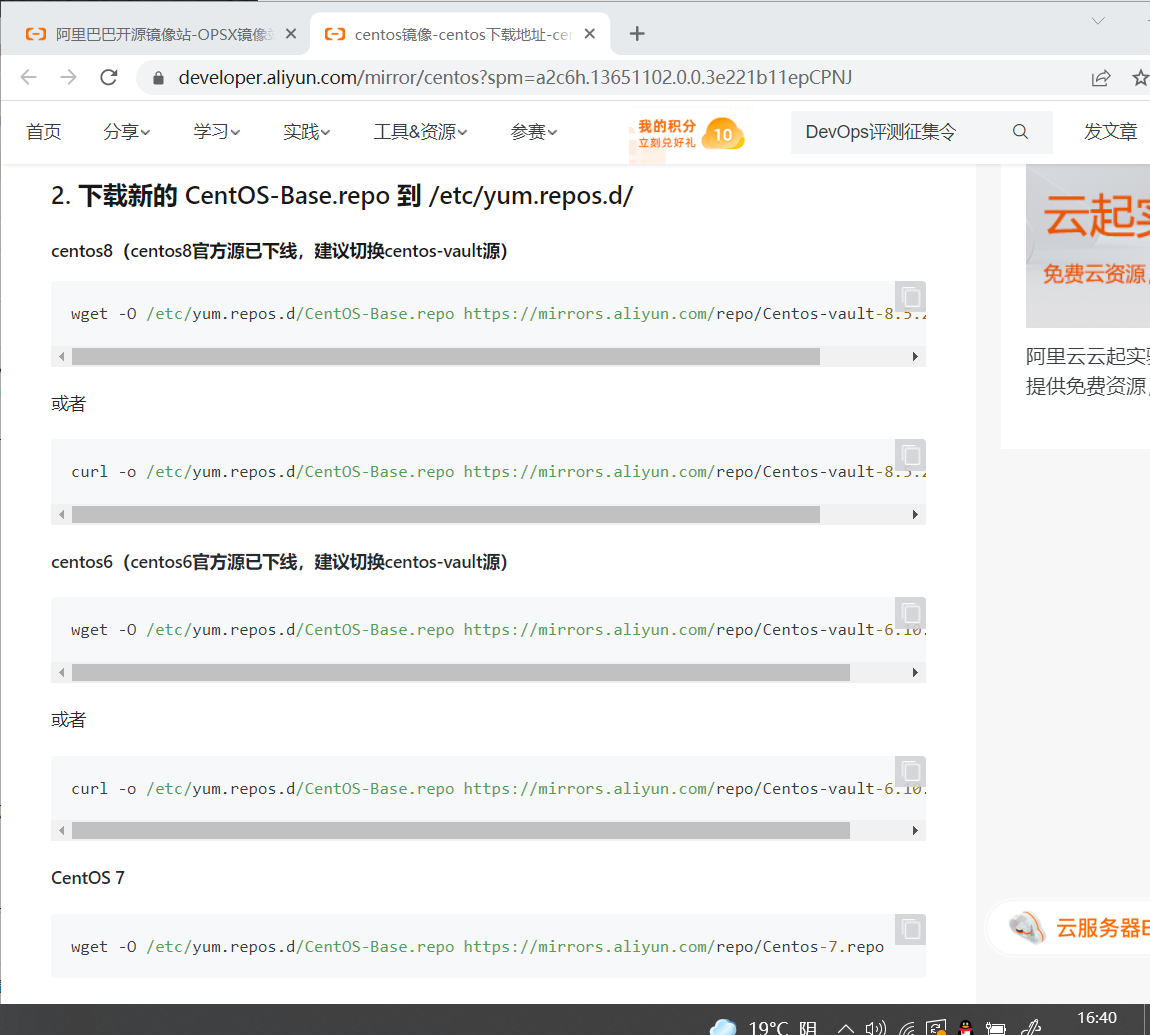Image resolution: width=1150 pixels, height=1035 pixels.
Task: Open the tab search chevron at top right
Action: pyautogui.click(x=1098, y=21)
